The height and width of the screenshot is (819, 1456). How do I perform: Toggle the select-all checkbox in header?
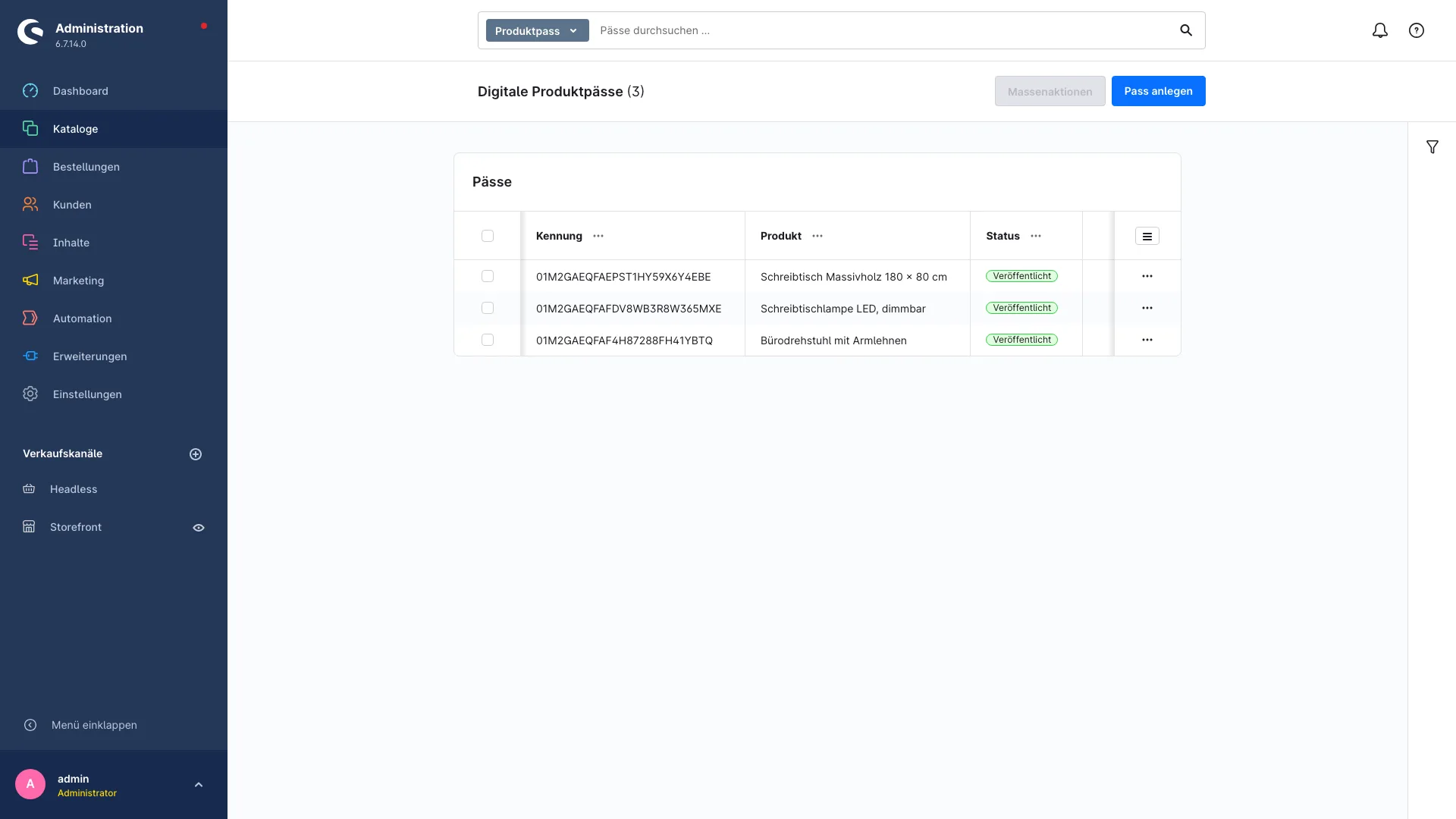(x=488, y=236)
